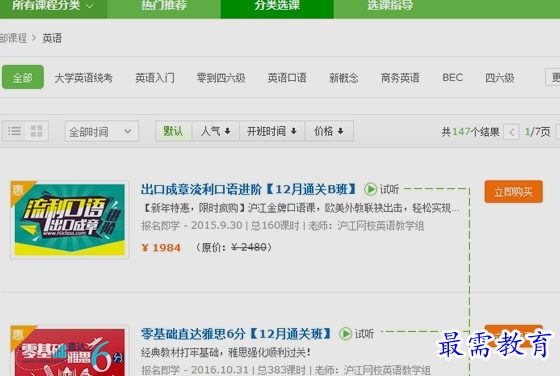Select 默认 default sorting
560x376 pixels.
coord(174,131)
